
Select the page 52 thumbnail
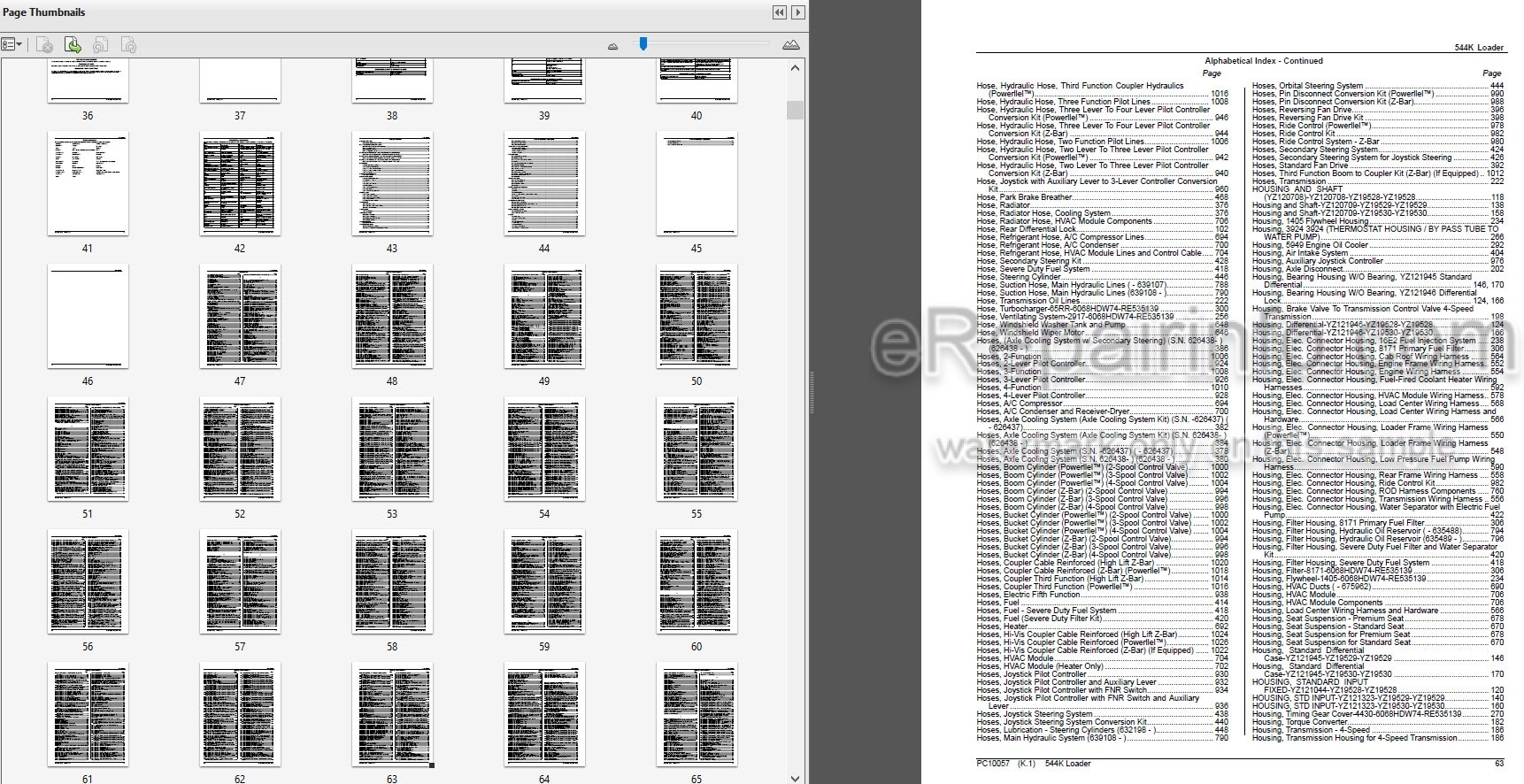240,450
